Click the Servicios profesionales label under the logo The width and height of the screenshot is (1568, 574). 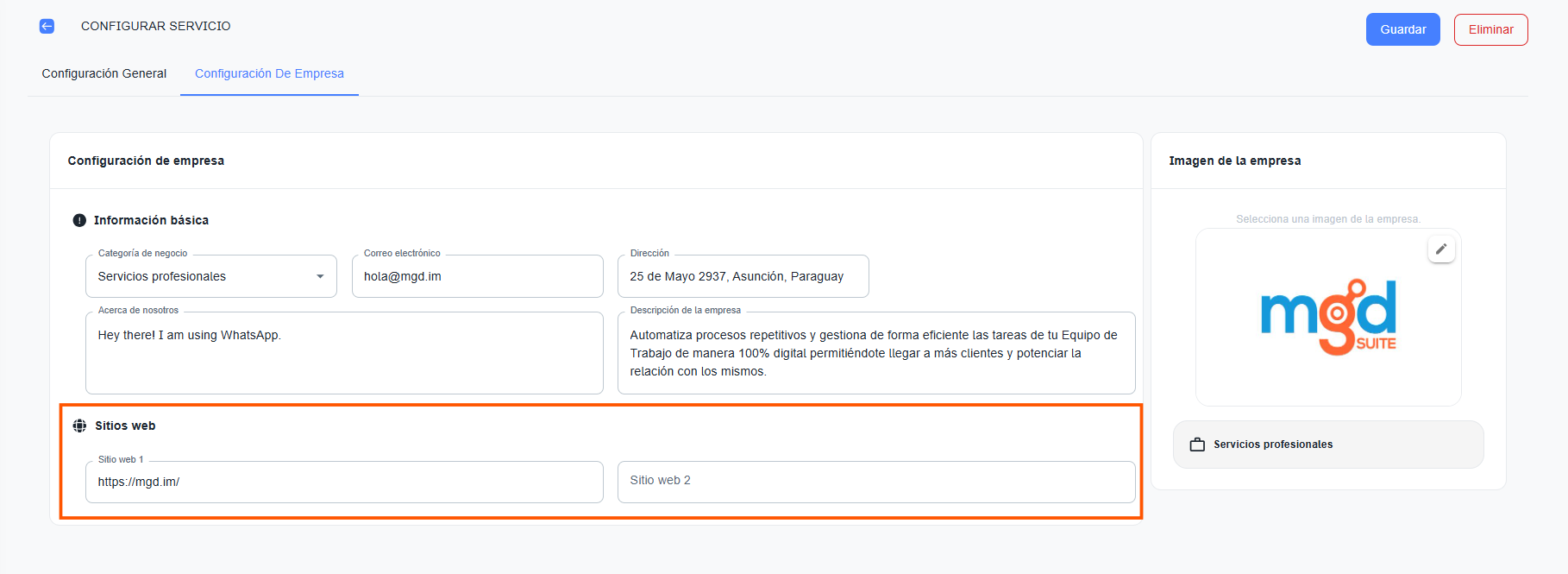point(1273,445)
